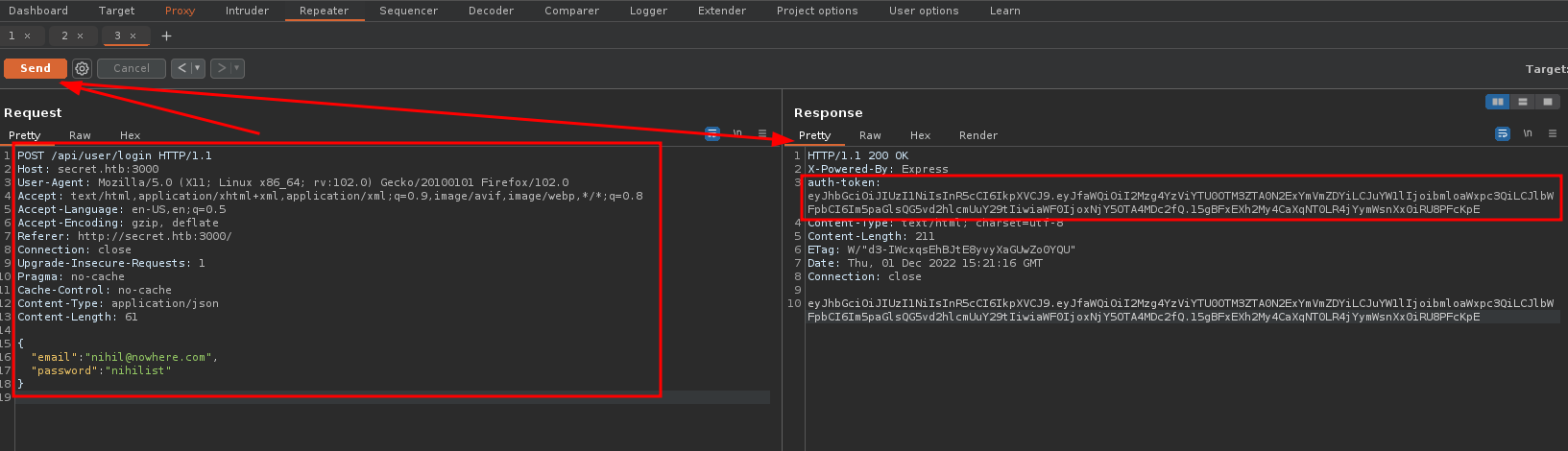Add a new Repeater tab
This screenshot has width=1568, height=451.
click(166, 36)
